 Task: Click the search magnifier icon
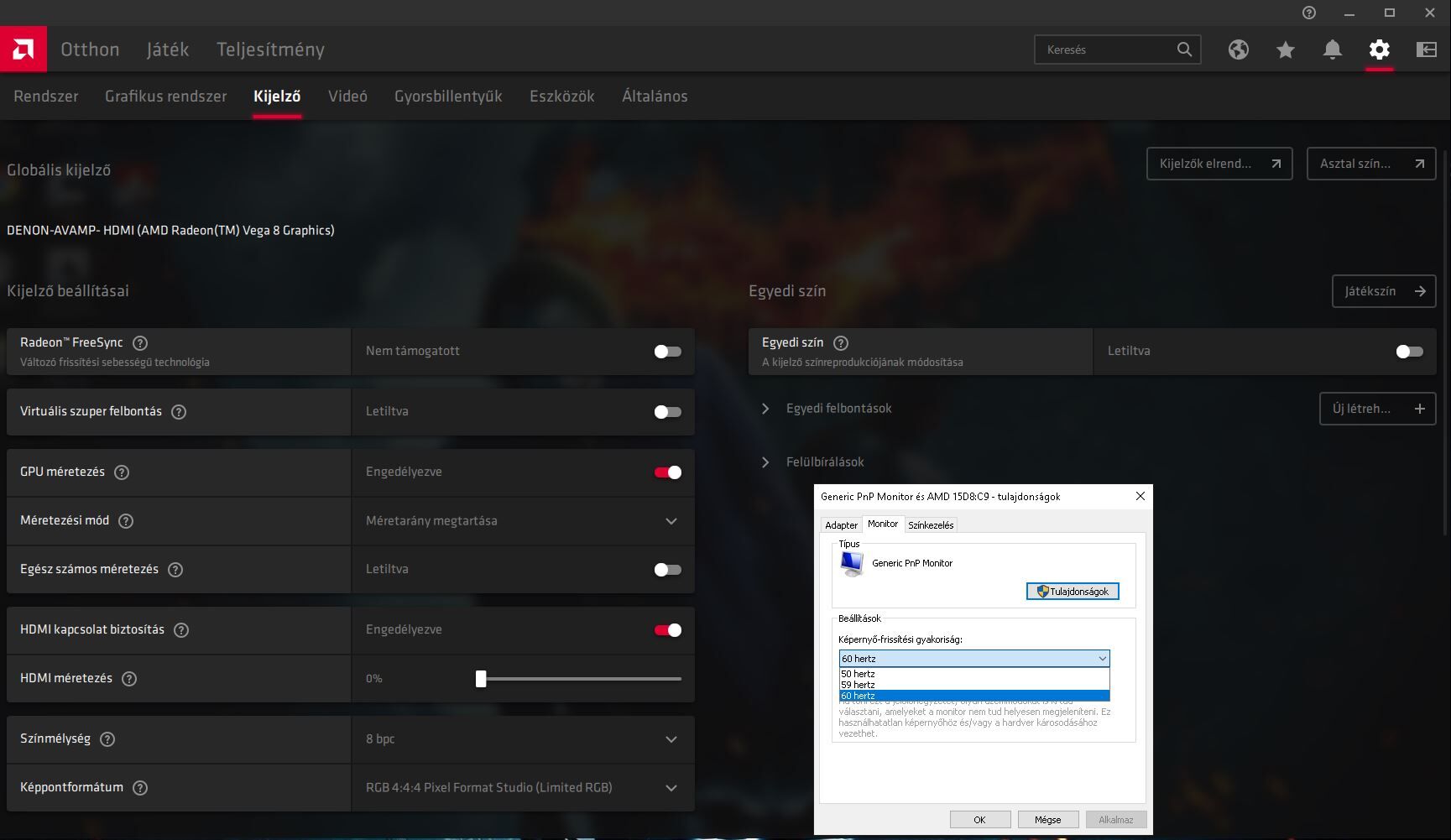(x=1184, y=50)
